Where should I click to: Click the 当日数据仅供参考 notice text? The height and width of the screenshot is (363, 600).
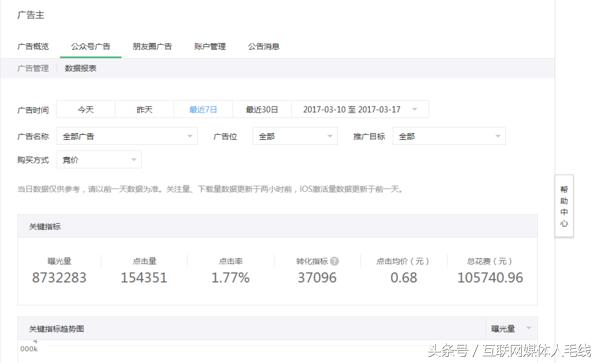210,189
